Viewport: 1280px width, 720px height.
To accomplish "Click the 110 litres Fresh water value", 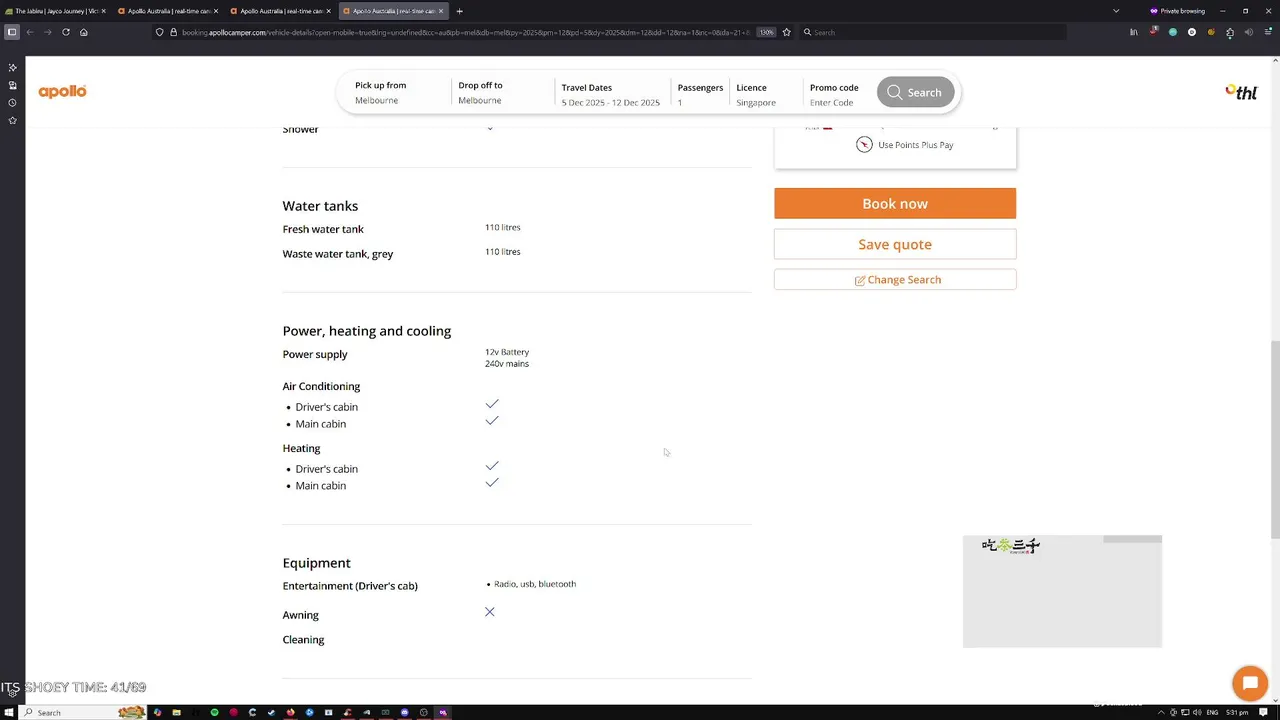I will [503, 227].
